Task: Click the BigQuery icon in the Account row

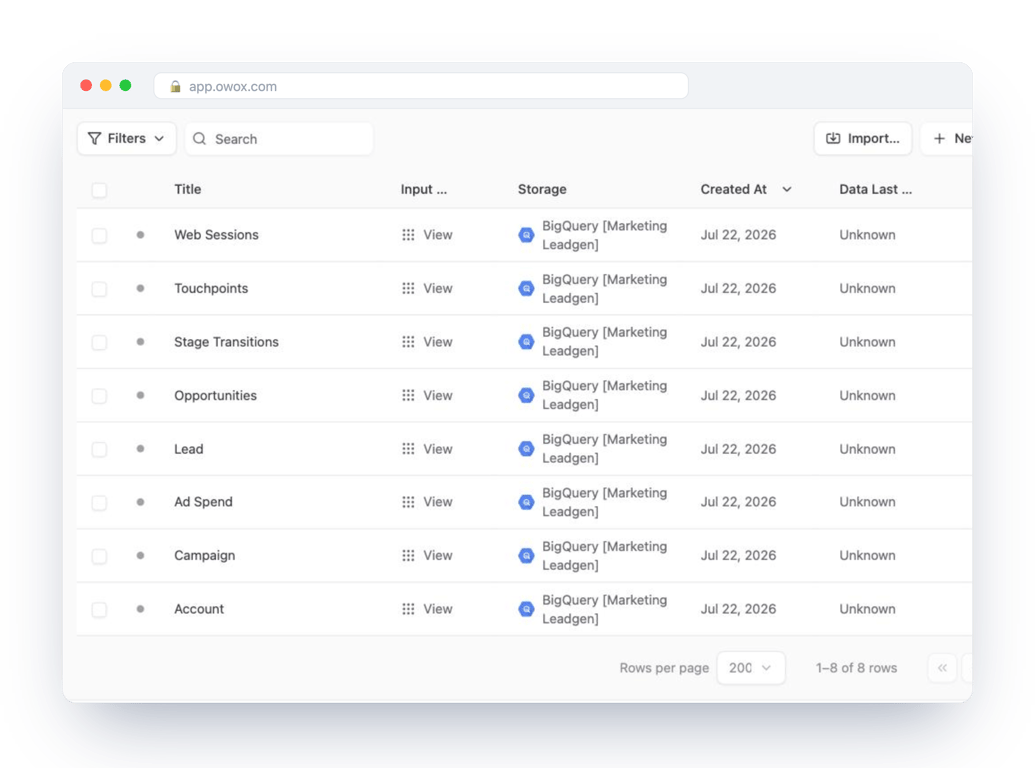Action: click(x=526, y=609)
